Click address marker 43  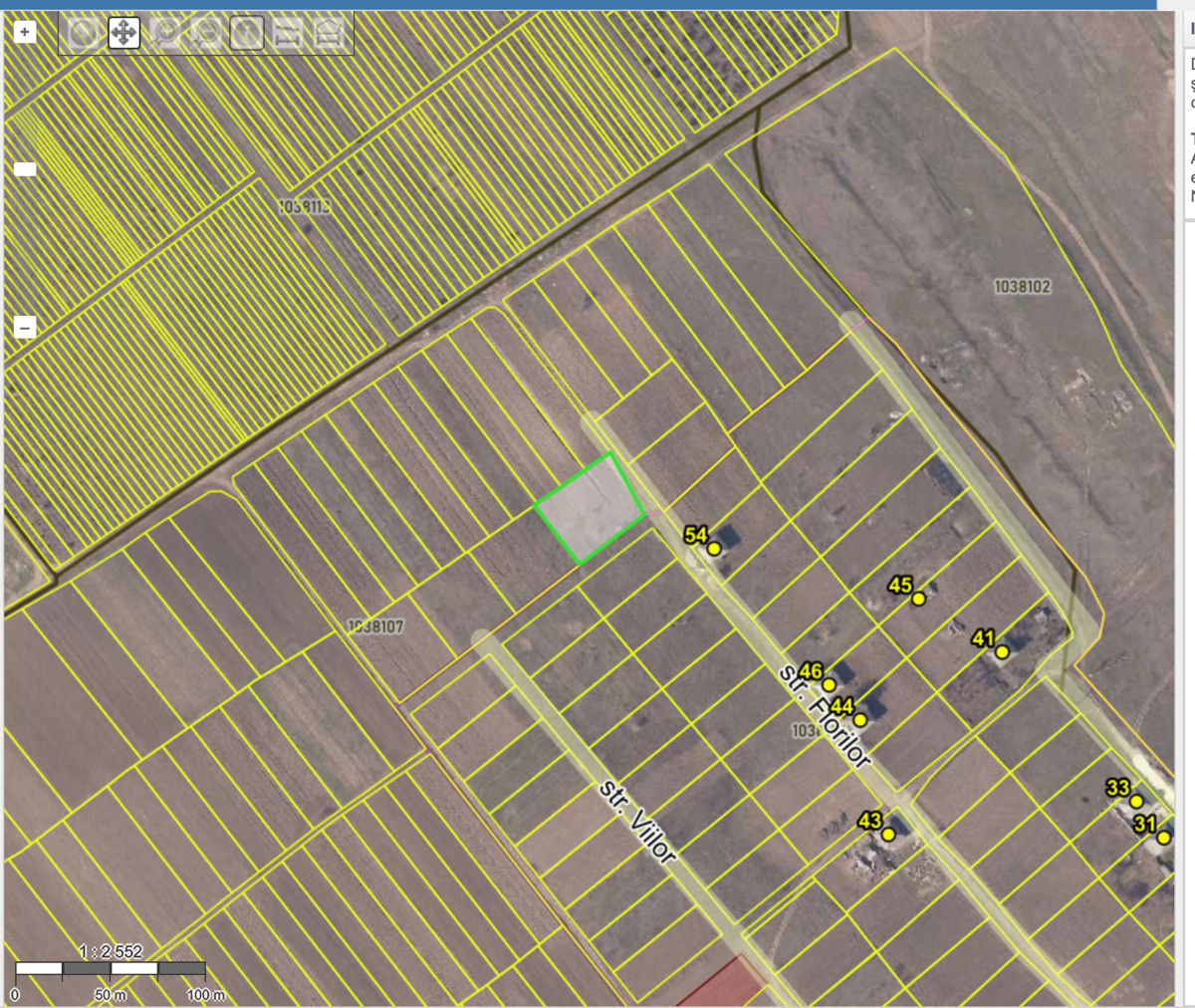pos(888,834)
